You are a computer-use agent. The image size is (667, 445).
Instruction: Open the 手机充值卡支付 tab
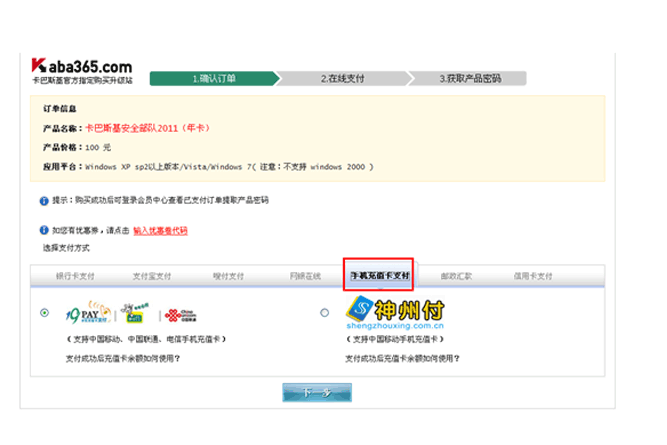[380, 276]
